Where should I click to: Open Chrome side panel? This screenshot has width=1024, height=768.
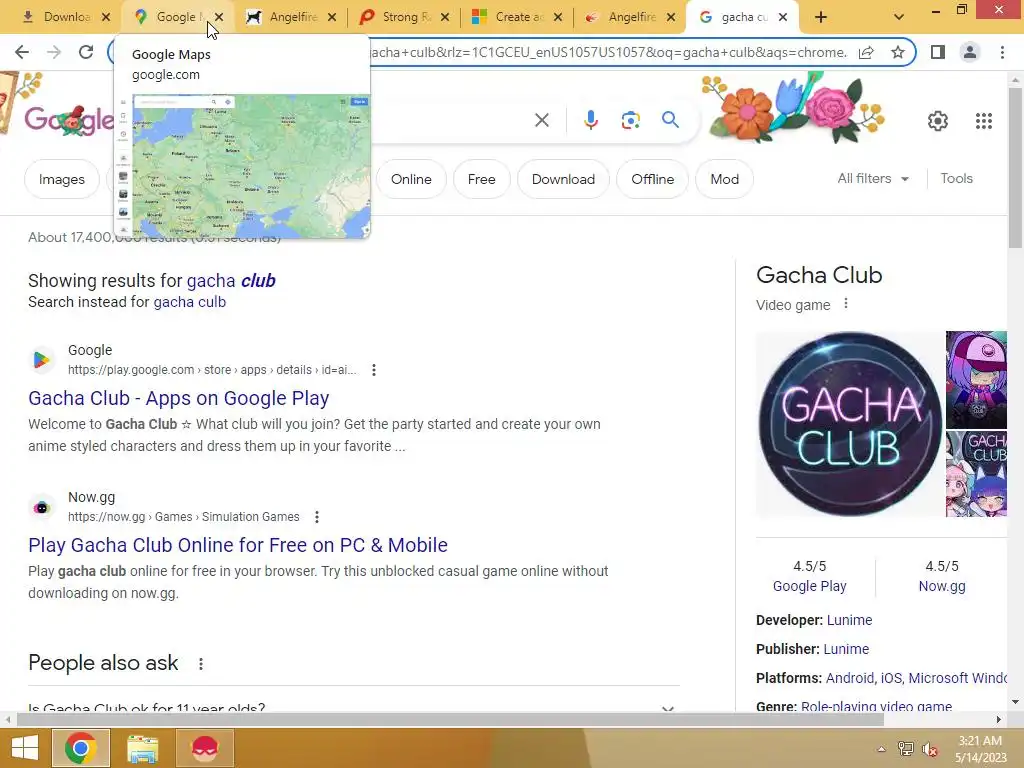(x=938, y=52)
